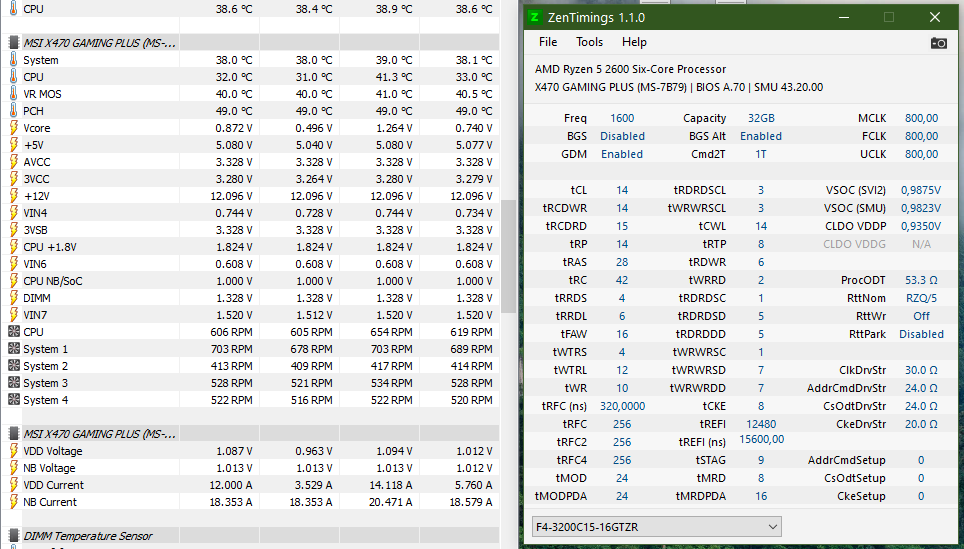Click the fan icon of the System 2 row
The width and height of the screenshot is (964, 549).
pyautogui.click(x=14, y=366)
